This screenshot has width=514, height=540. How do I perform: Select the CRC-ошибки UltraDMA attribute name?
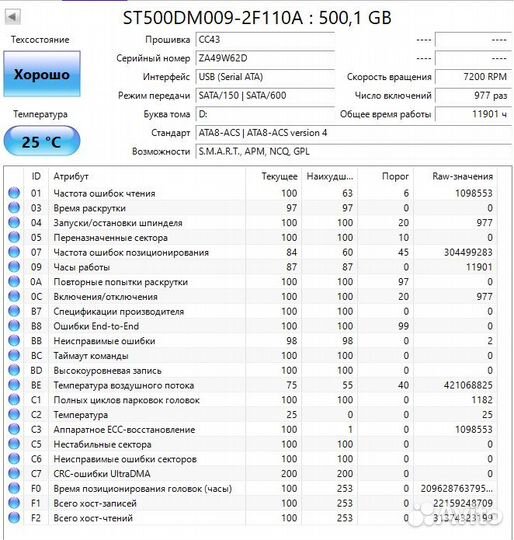[102, 474]
